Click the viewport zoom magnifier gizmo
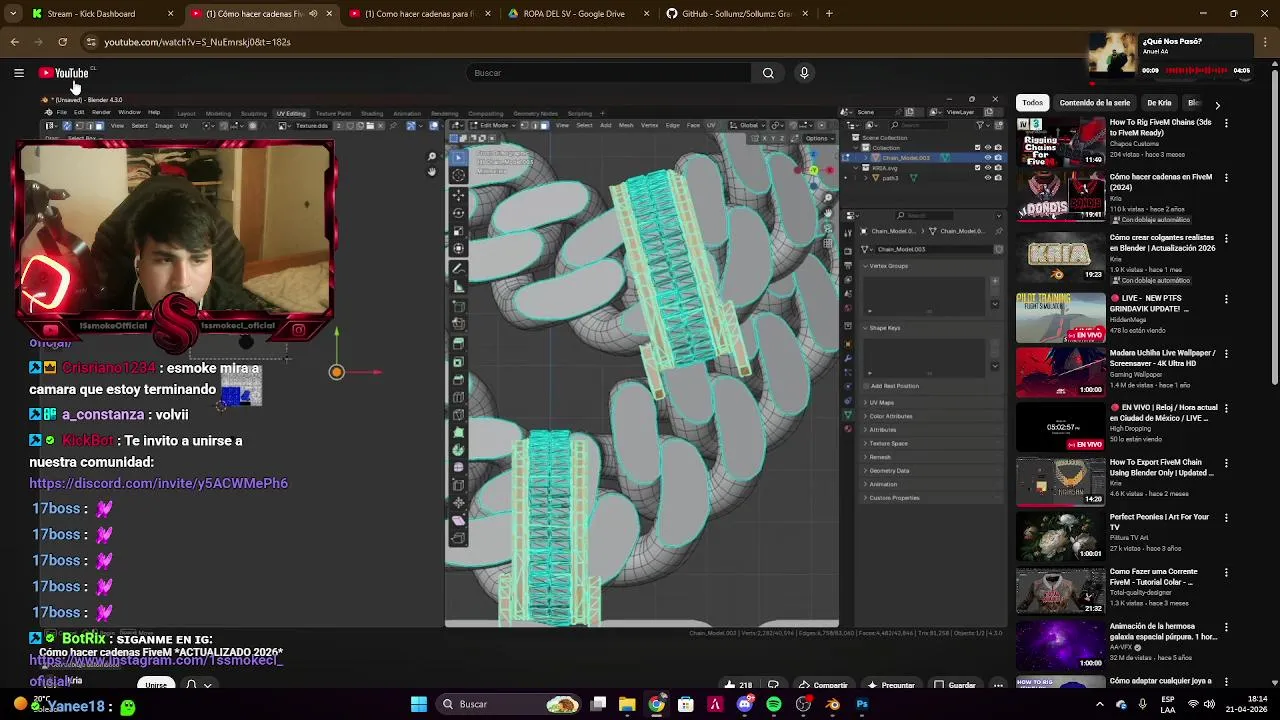This screenshot has height=720, width=1280. point(828,198)
